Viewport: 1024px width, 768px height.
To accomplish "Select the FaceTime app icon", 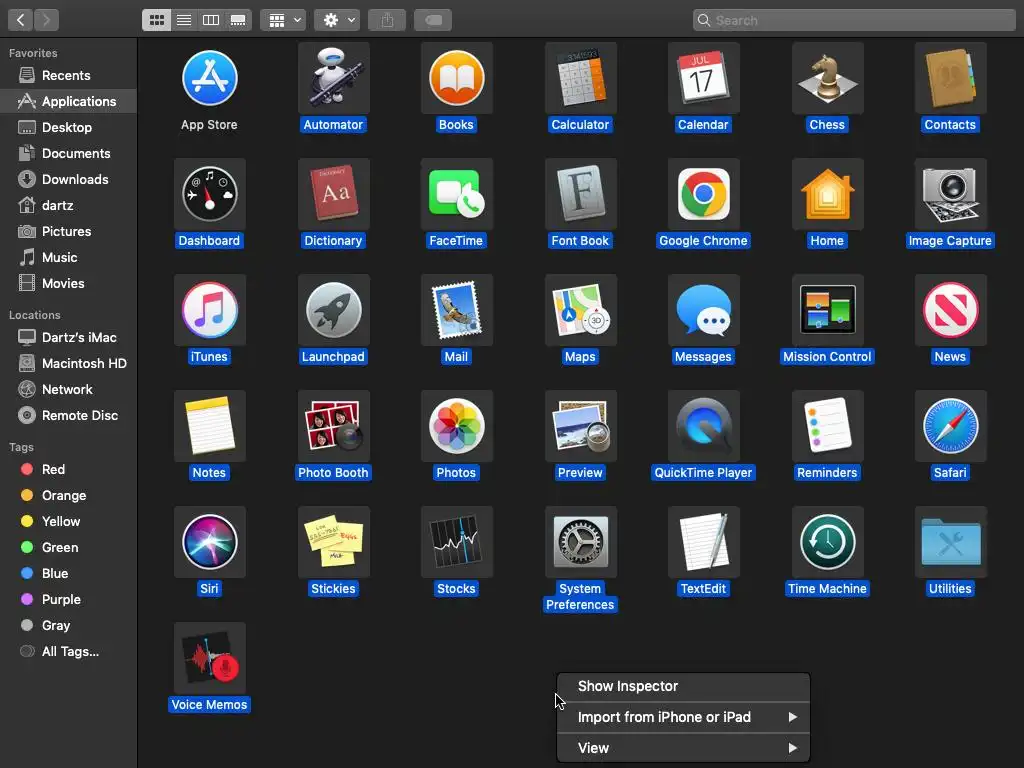I will pos(456,194).
